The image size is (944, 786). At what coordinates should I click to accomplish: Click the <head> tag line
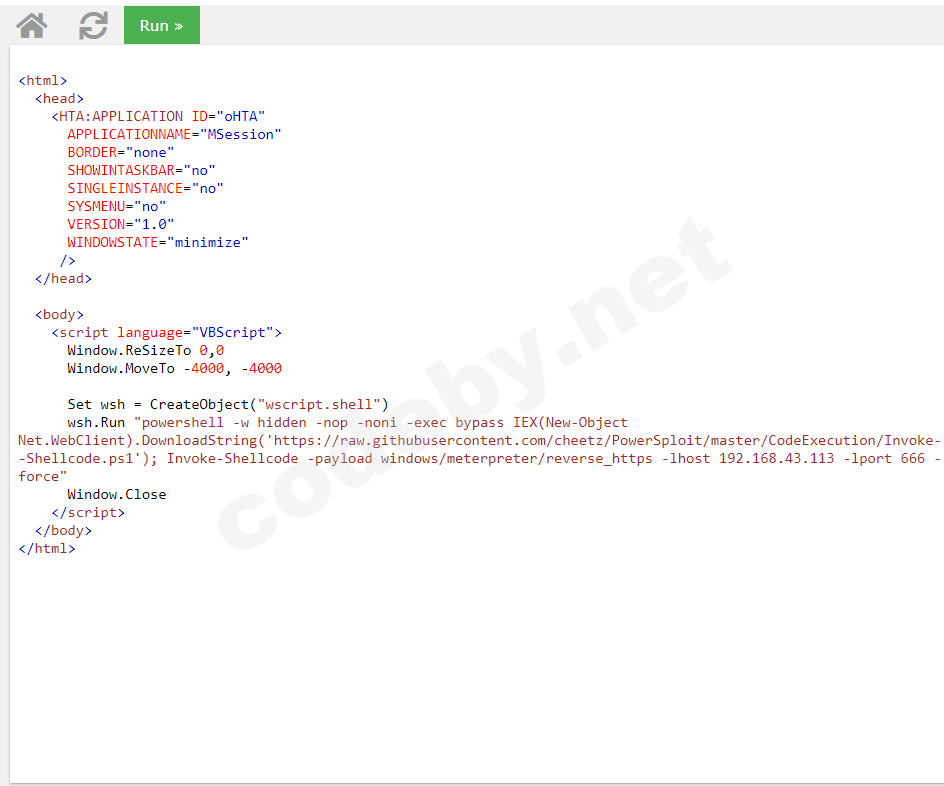pyautogui.click(x=59, y=99)
